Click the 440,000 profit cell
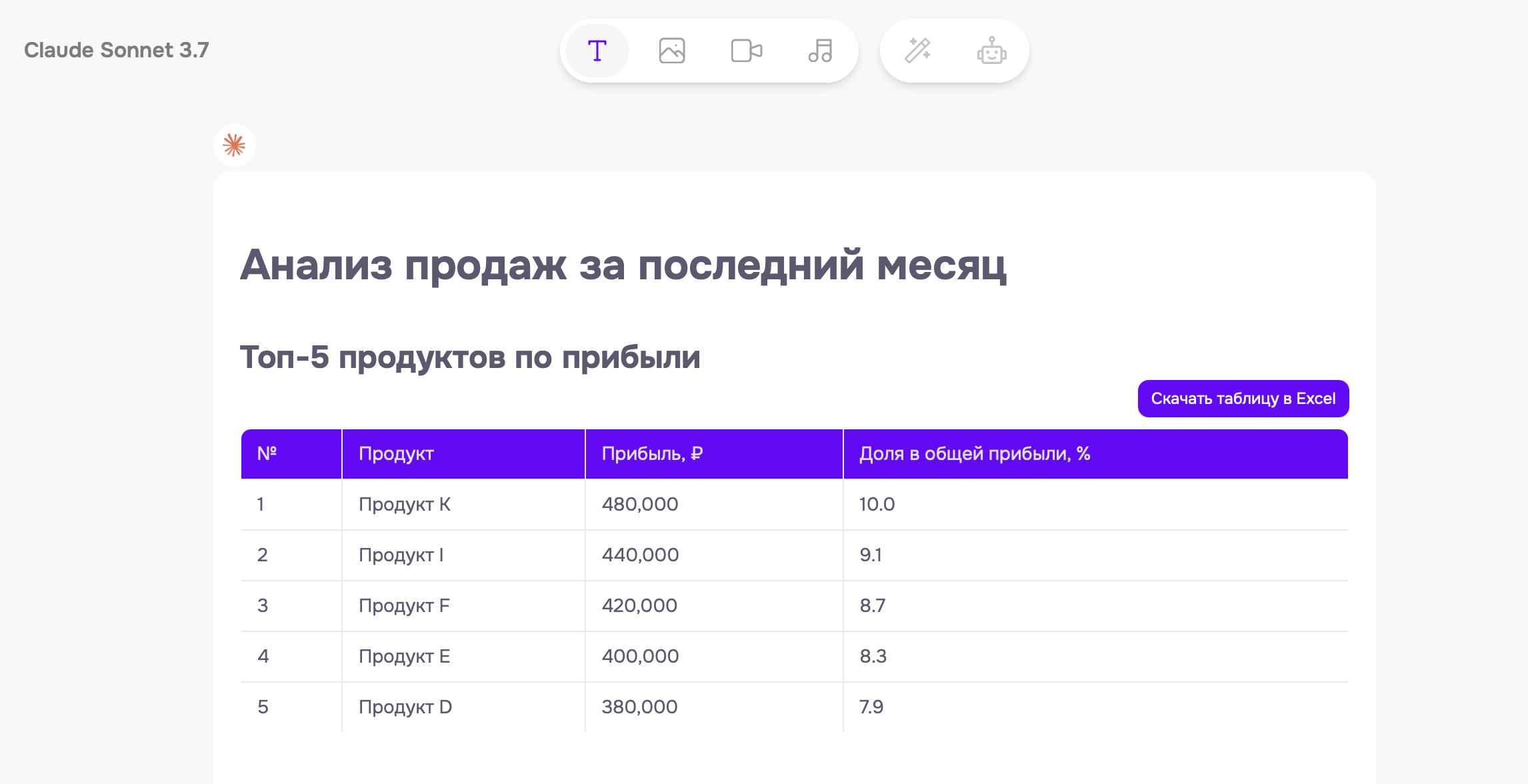 (x=640, y=555)
